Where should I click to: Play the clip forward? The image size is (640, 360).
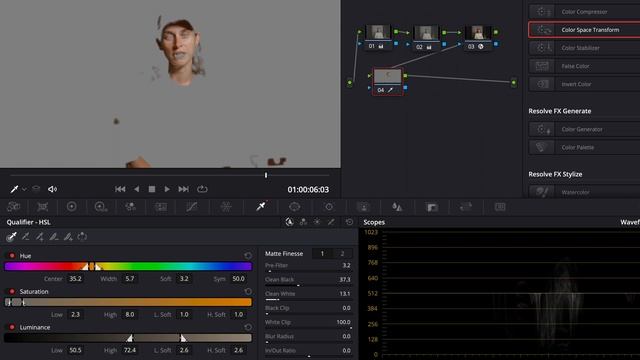(x=167, y=189)
